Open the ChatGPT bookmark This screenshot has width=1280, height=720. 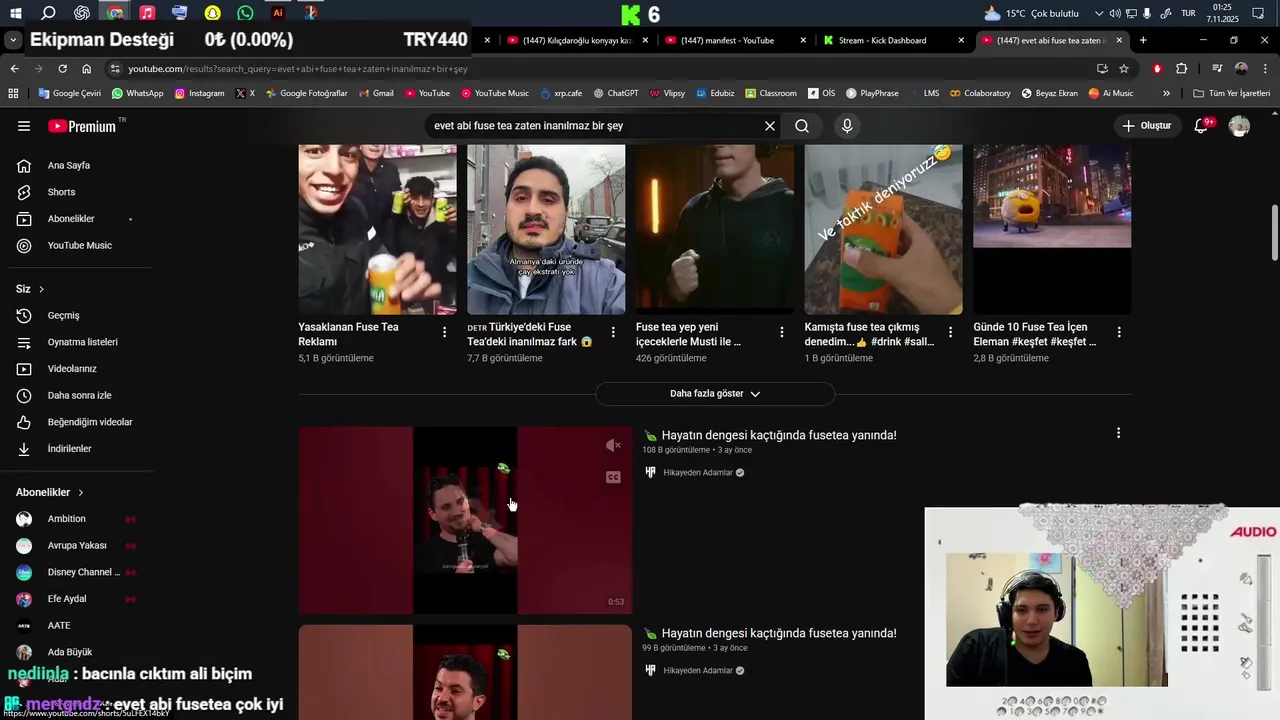click(x=615, y=93)
